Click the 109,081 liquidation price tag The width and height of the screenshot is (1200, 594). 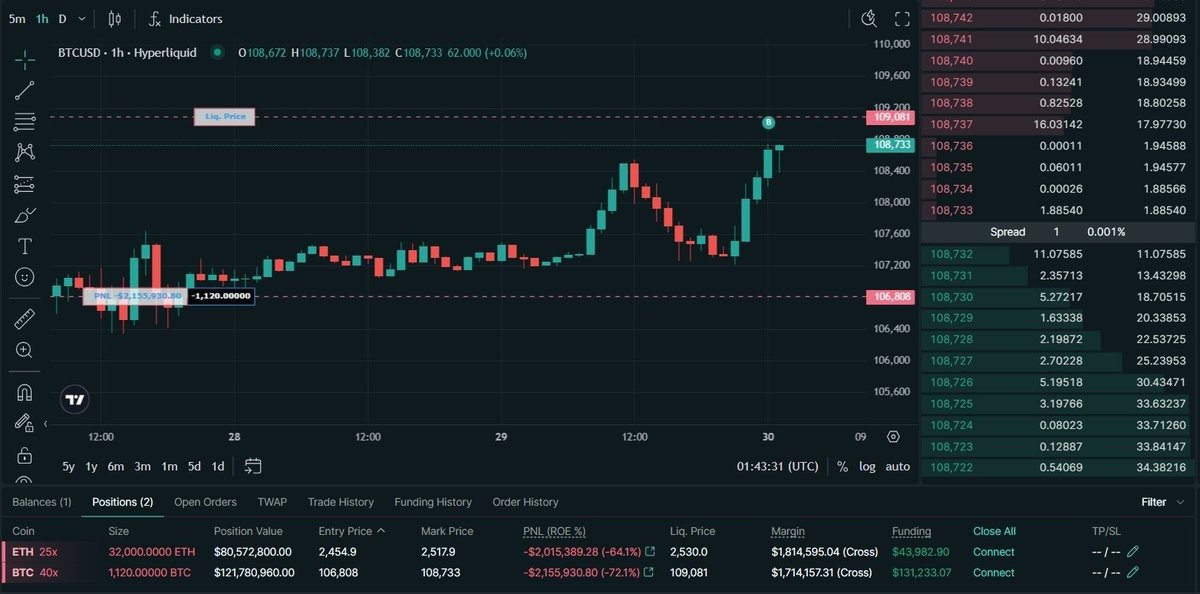892,117
